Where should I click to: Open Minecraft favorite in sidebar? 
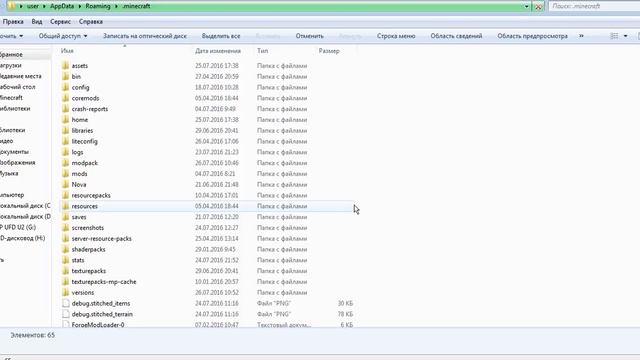(x=11, y=98)
